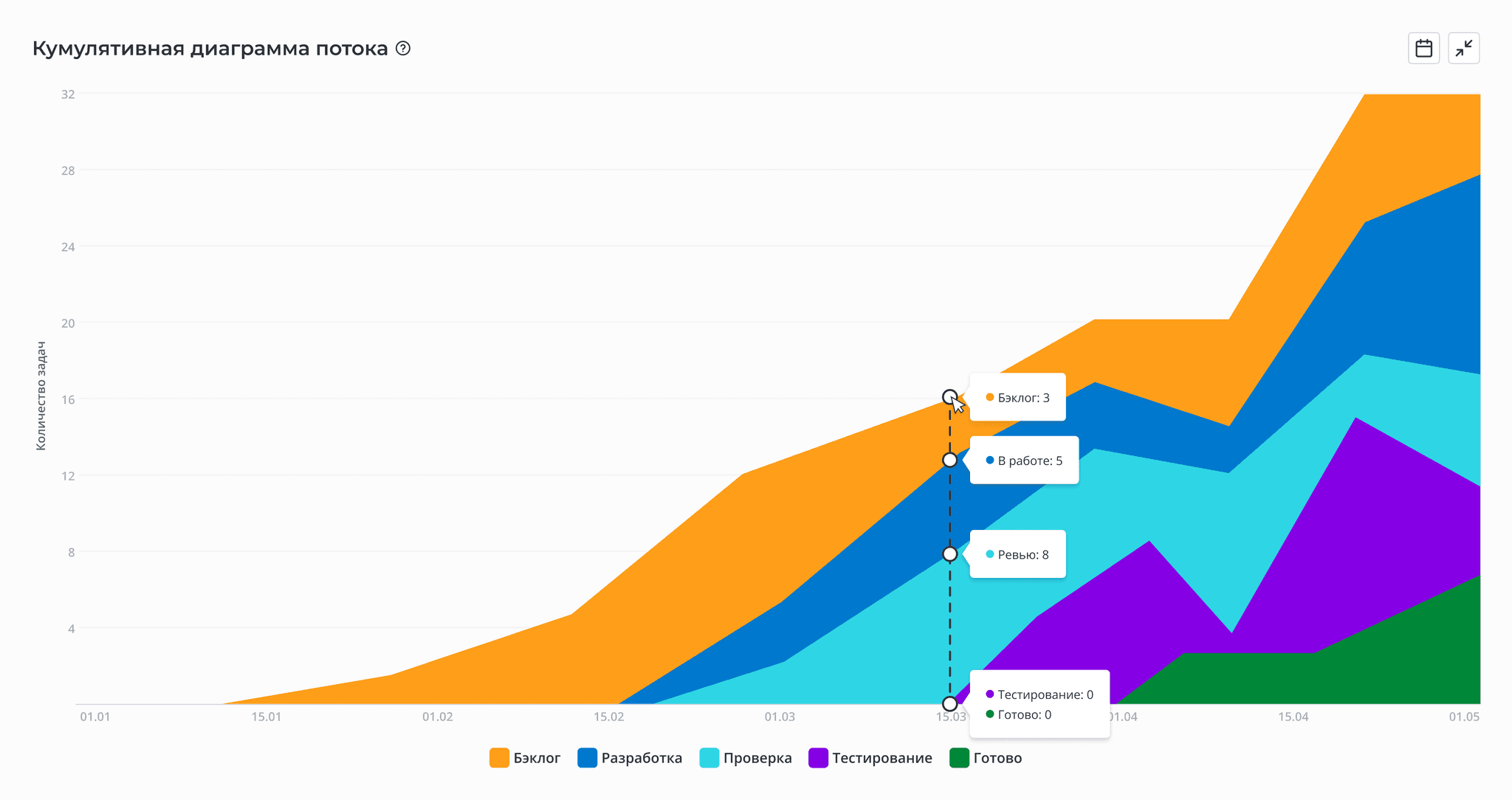Toggle the Тестирование legend purple swatch
The image size is (1512, 800).
[x=818, y=758]
